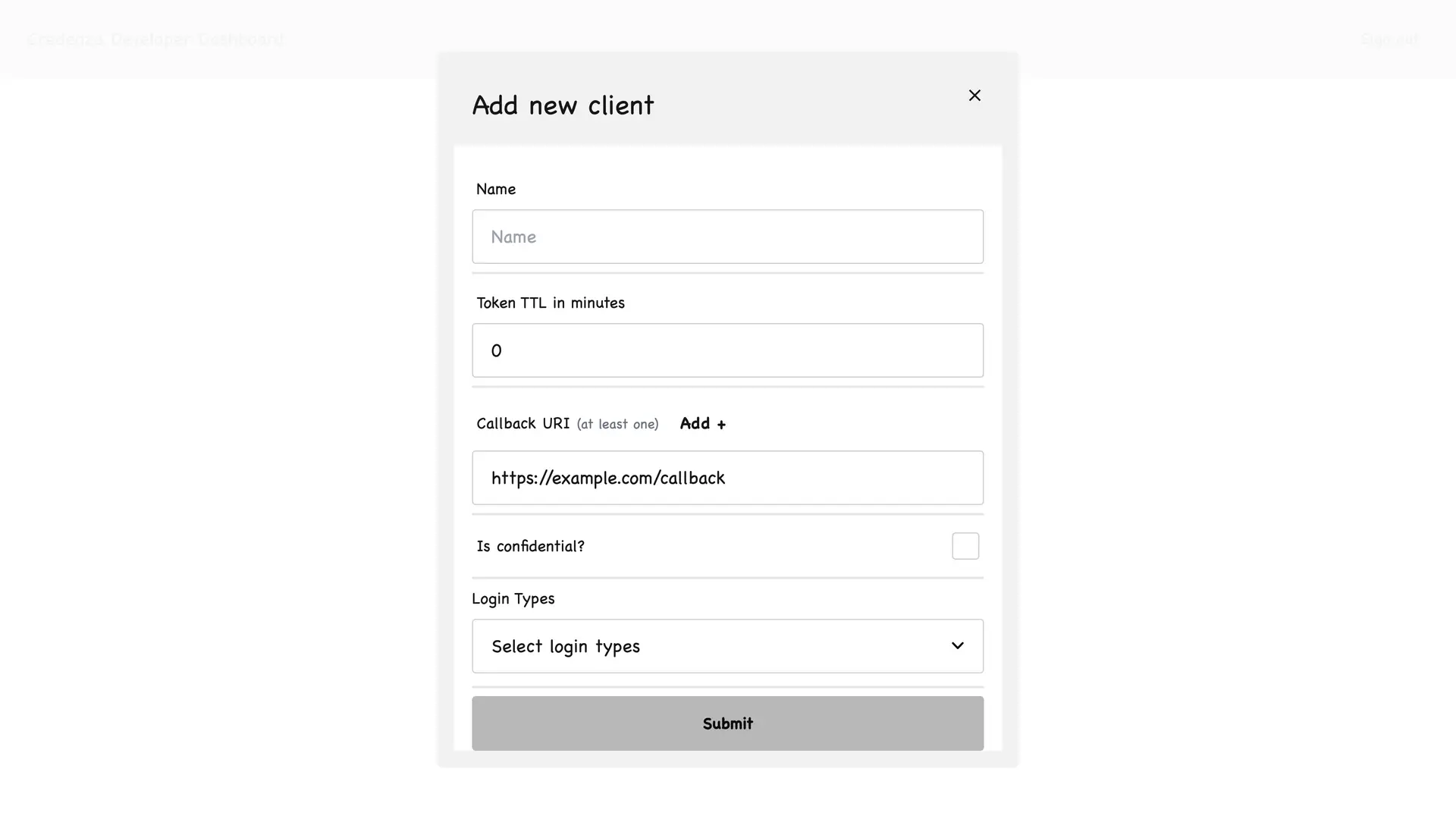Screen dimensions: 1456x819
Task: Enable the confidential client option
Action: pyautogui.click(x=965, y=545)
